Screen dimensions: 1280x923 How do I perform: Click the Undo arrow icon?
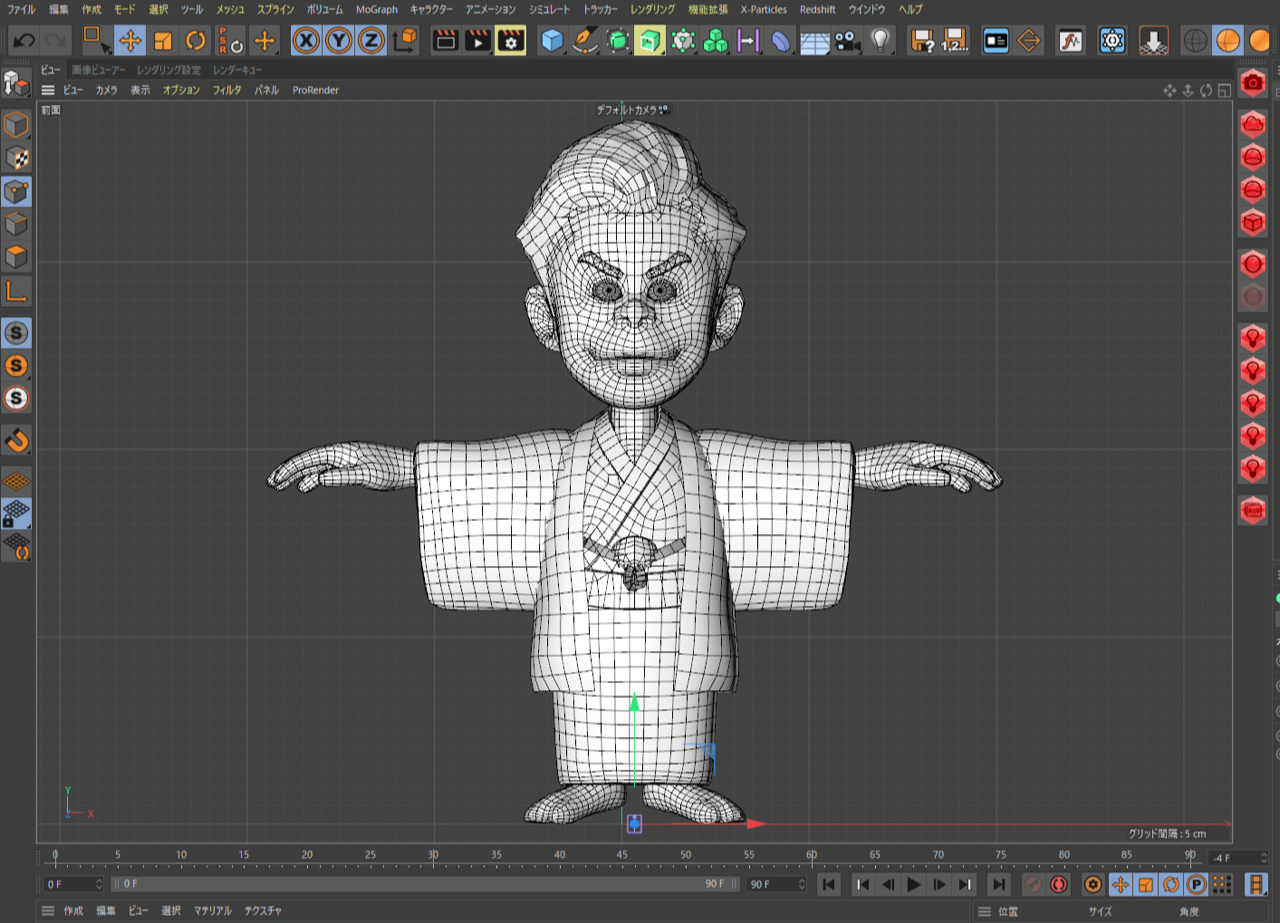point(24,41)
